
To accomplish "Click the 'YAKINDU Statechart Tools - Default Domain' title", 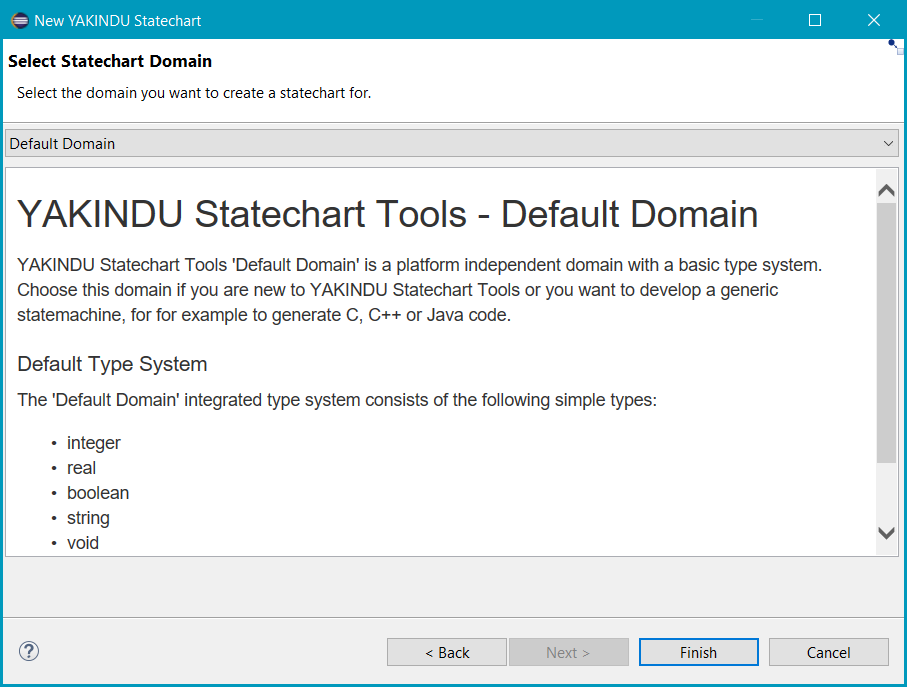I will pyautogui.click(x=388, y=215).
